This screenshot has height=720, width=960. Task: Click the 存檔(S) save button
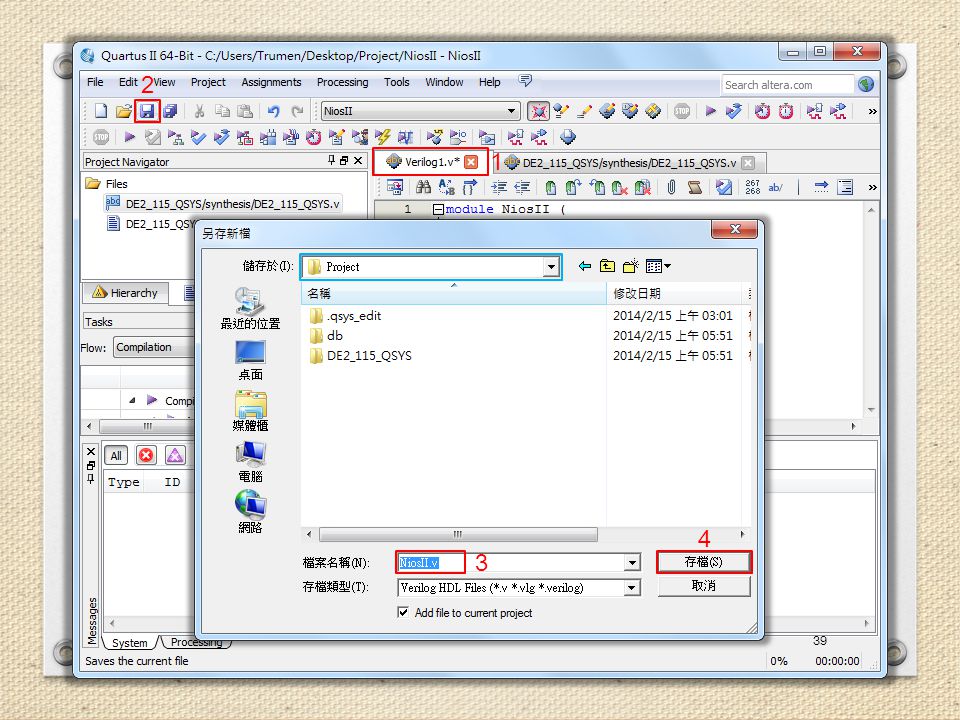[703, 561]
